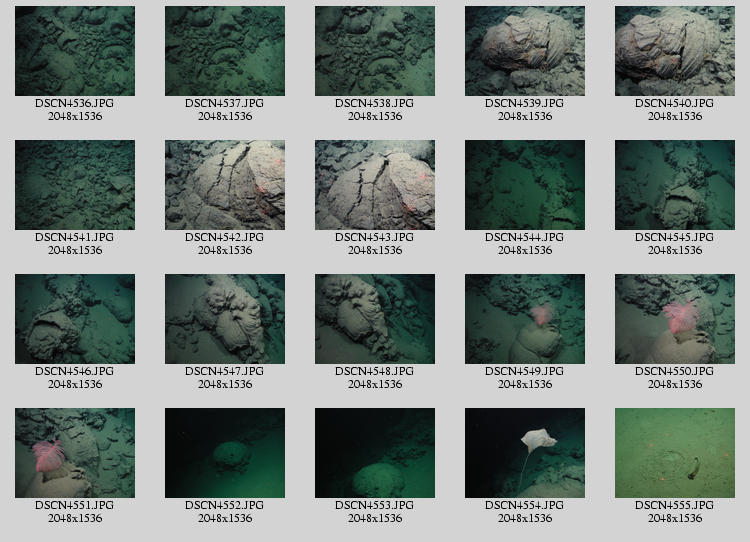Select green sediment thumbnail DSCN4555.JPG
750x542 pixels.
click(x=675, y=453)
